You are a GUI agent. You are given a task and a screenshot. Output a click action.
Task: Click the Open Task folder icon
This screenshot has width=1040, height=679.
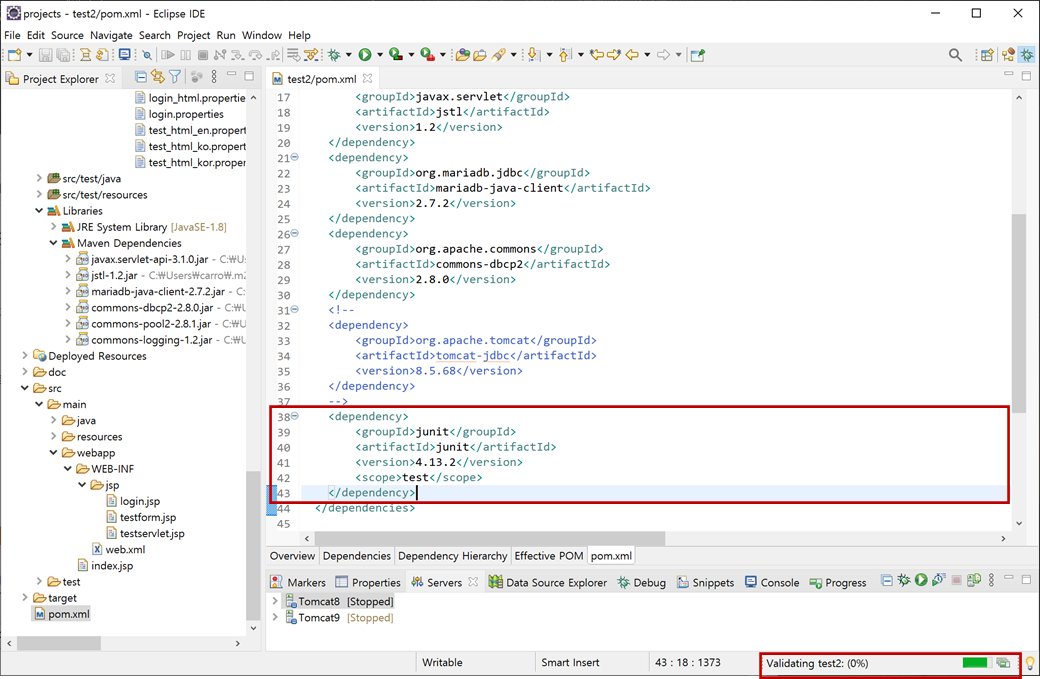point(480,55)
